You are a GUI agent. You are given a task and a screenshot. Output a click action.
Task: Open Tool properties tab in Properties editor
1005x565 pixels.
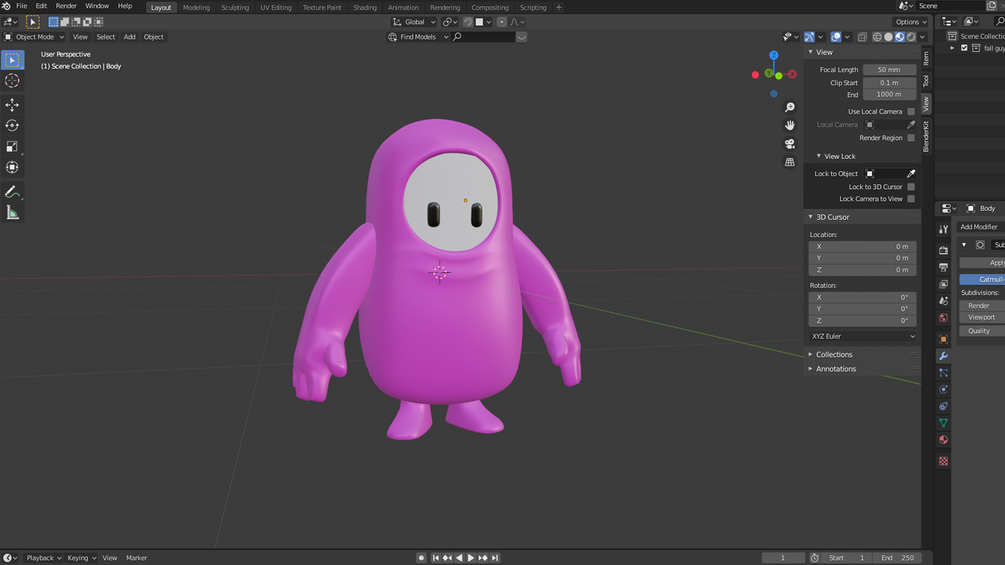pos(943,229)
